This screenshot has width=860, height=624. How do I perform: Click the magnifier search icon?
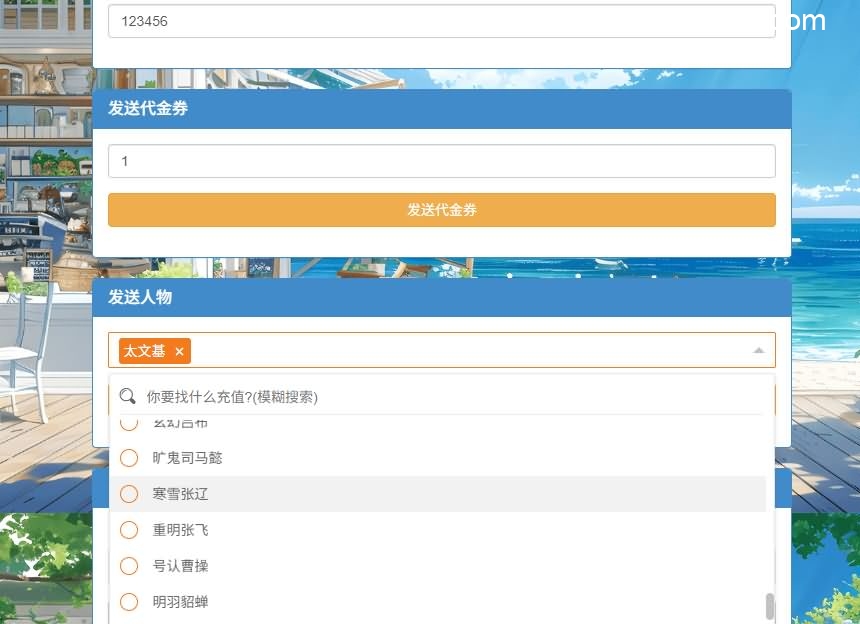127,396
